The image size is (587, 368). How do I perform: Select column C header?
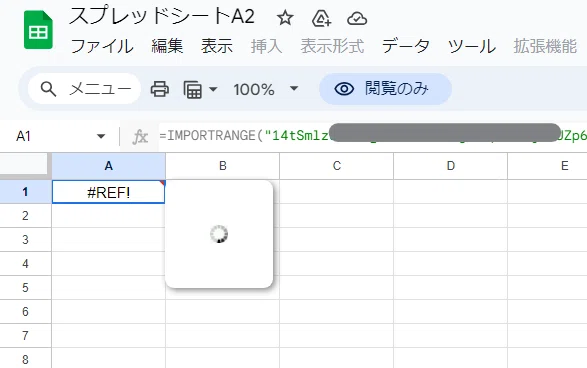point(337,166)
